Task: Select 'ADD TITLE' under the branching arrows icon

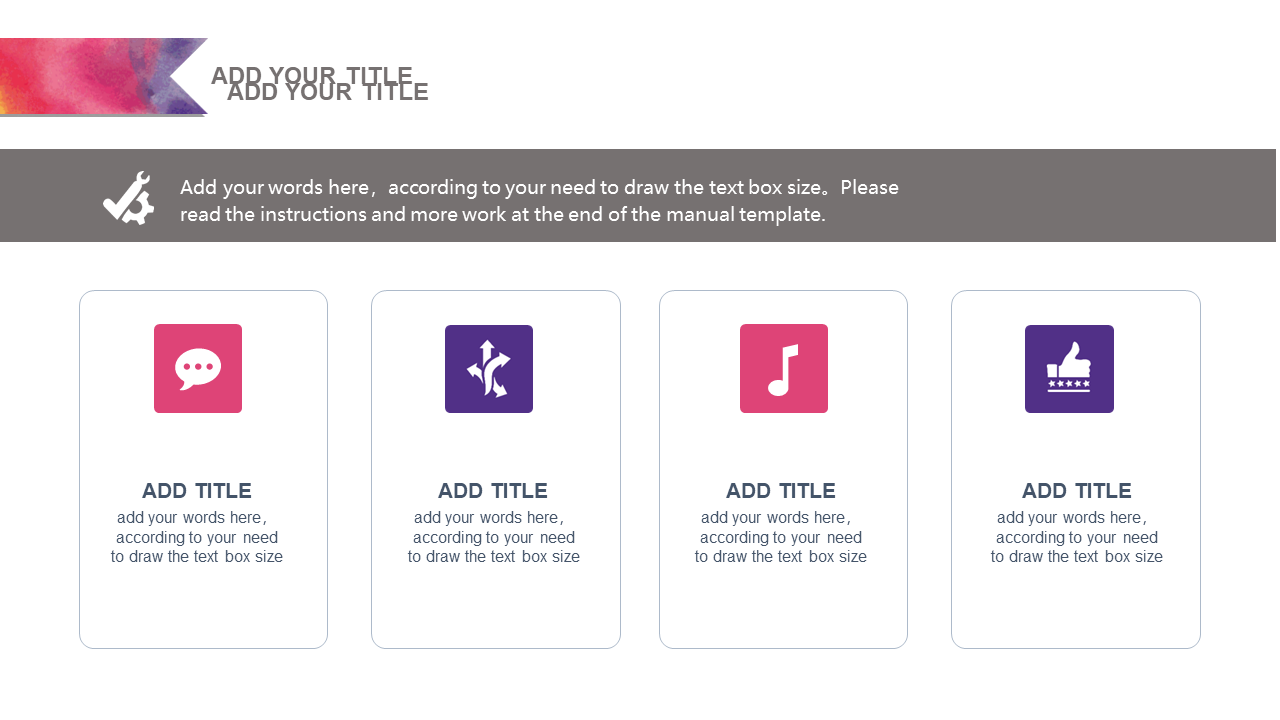Action: coord(493,491)
